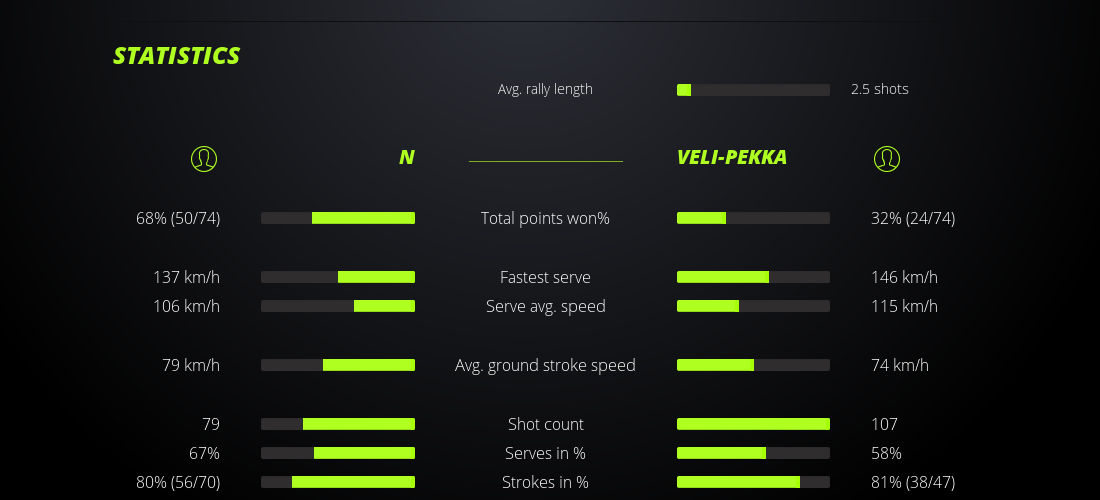Click Veli-Pekka's profile avatar icon

(886, 158)
